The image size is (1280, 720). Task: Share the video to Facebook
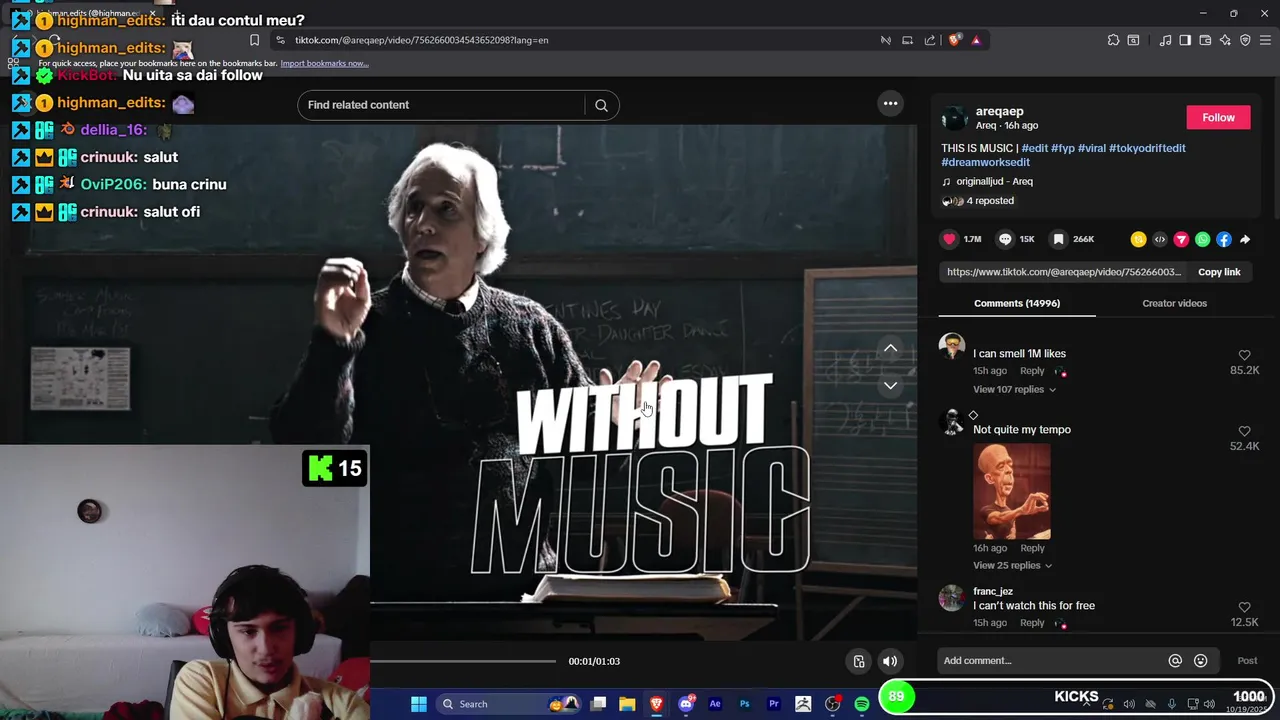[x=1224, y=239]
